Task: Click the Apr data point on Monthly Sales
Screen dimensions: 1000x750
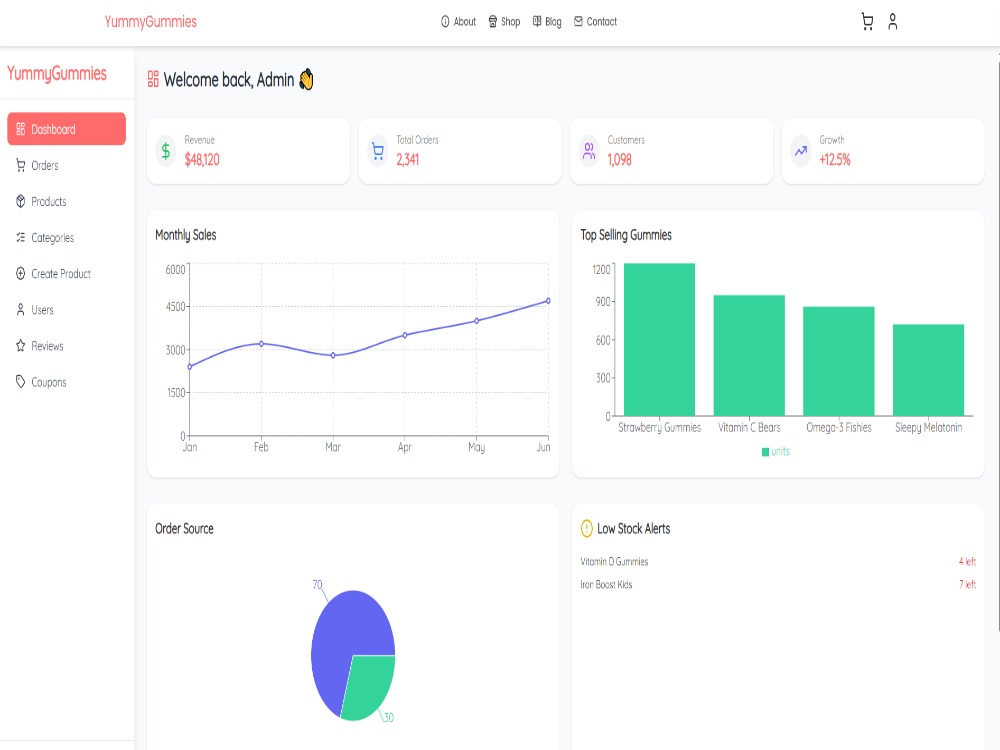Action: (x=404, y=335)
